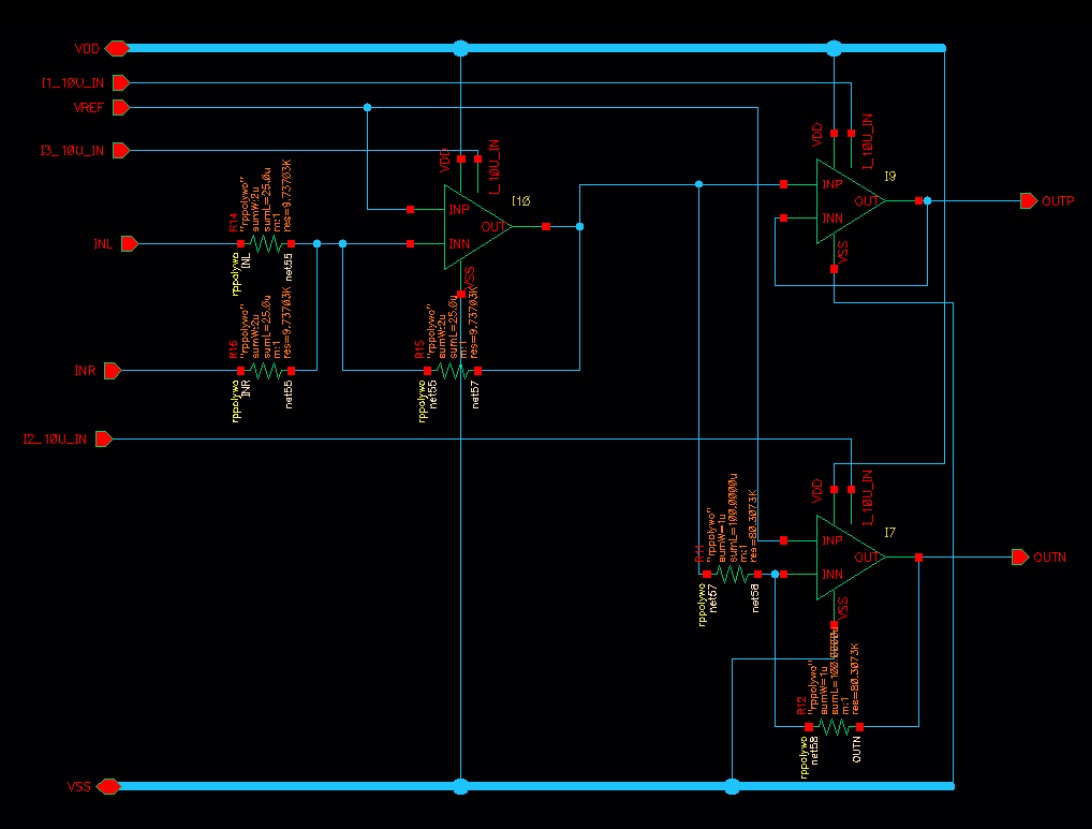The width and height of the screenshot is (1092, 829).
Task: Select op-amp instance I7
Action: tap(850, 557)
